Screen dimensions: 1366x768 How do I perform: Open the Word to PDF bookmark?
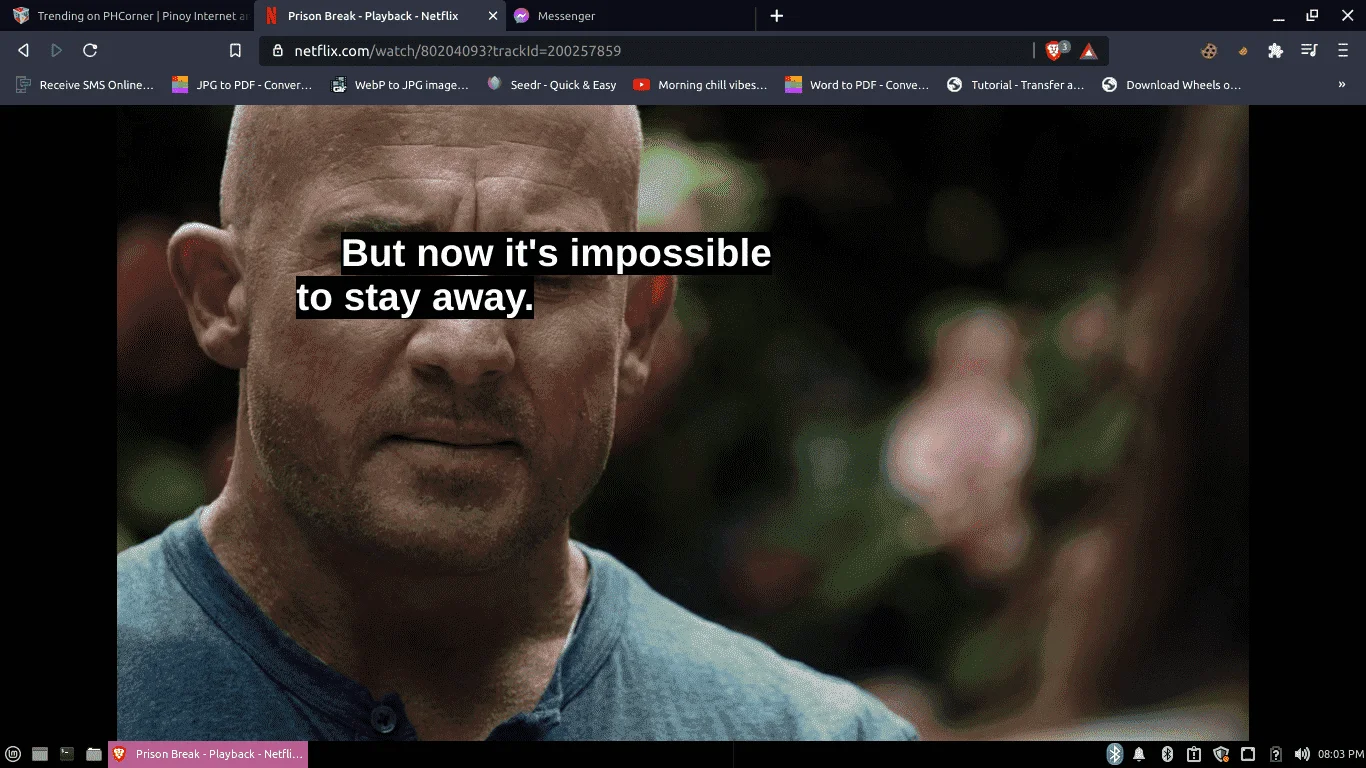click(x=857, y=85)
